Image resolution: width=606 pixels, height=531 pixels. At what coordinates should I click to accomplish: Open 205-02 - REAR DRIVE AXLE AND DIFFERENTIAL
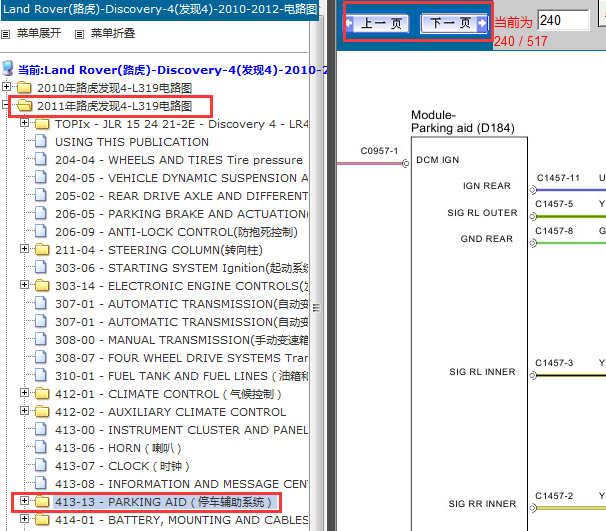[182, 196]
